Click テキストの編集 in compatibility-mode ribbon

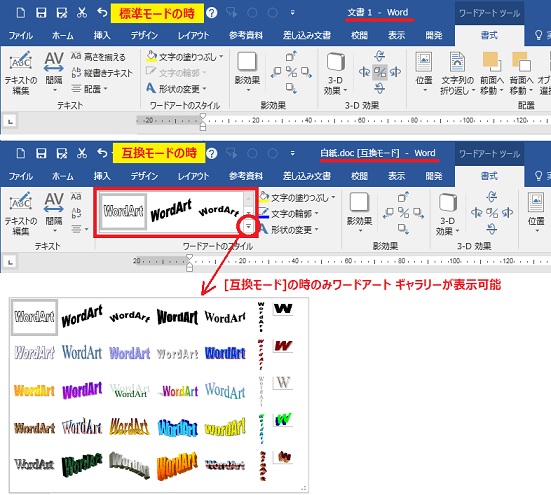21,214
